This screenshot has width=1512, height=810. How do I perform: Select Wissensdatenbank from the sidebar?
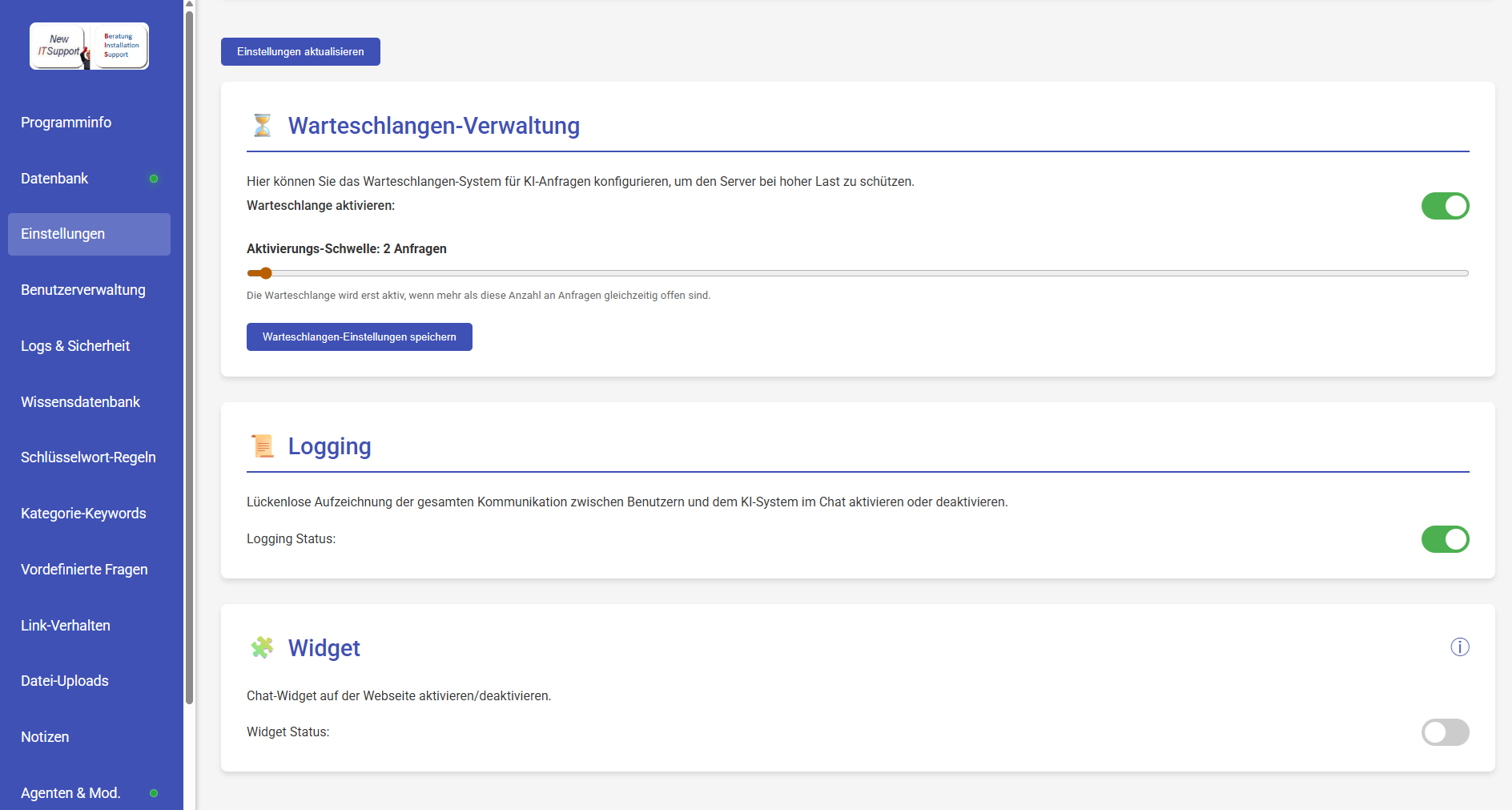[x=80, y=402]
